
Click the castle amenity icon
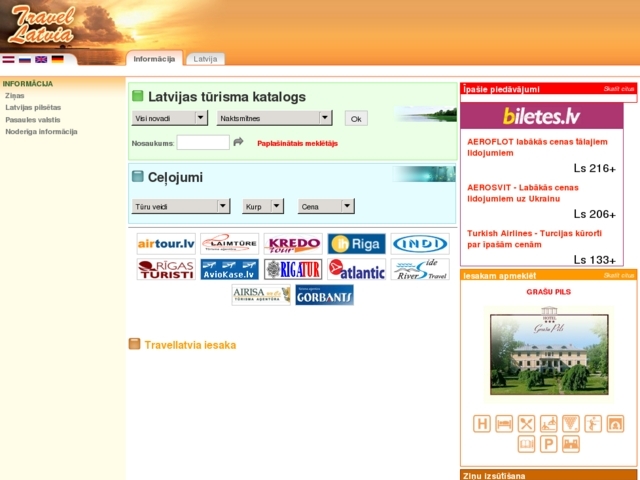571,444
